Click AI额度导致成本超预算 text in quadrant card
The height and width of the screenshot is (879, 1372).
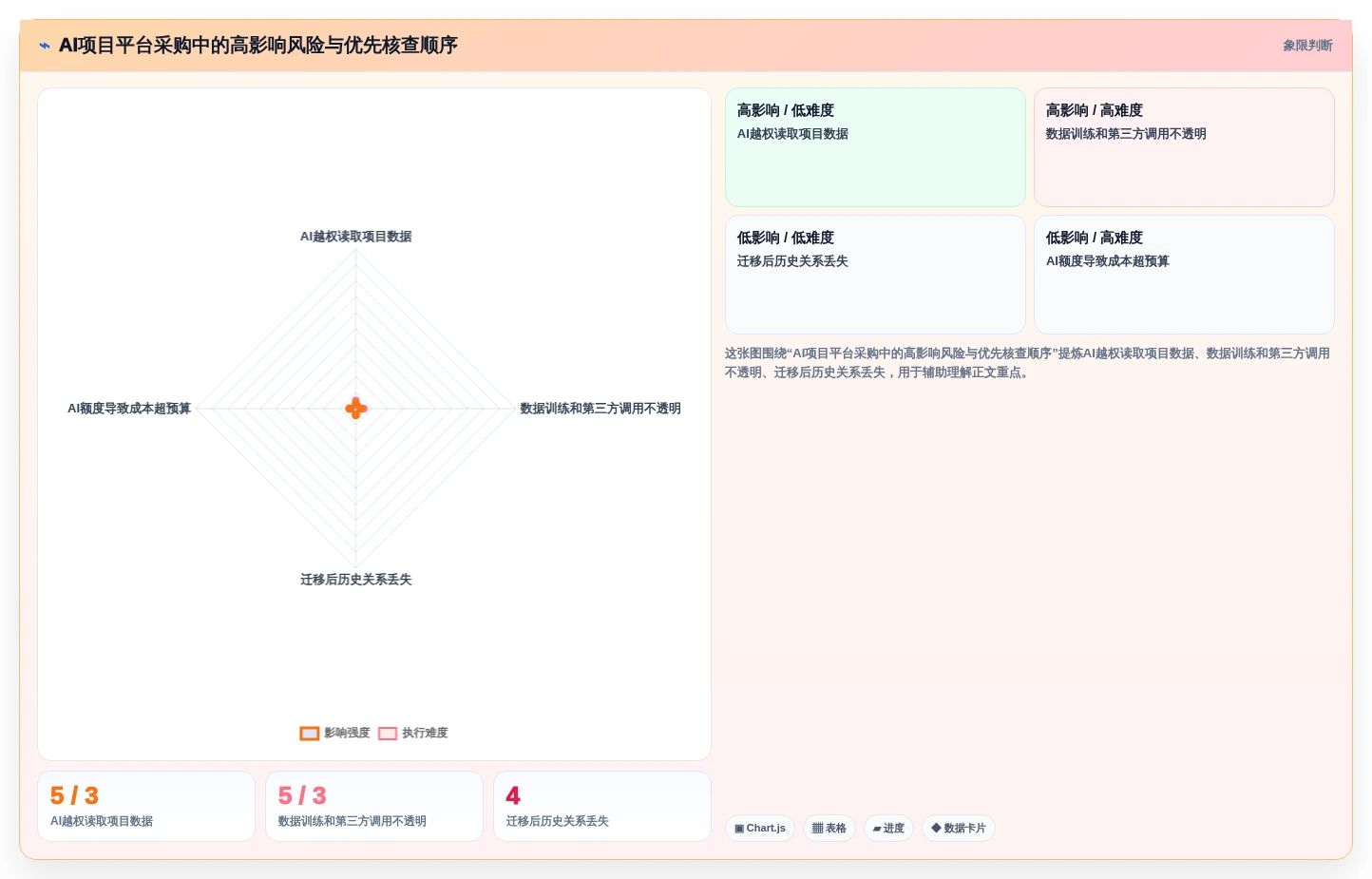(1107, 261)
